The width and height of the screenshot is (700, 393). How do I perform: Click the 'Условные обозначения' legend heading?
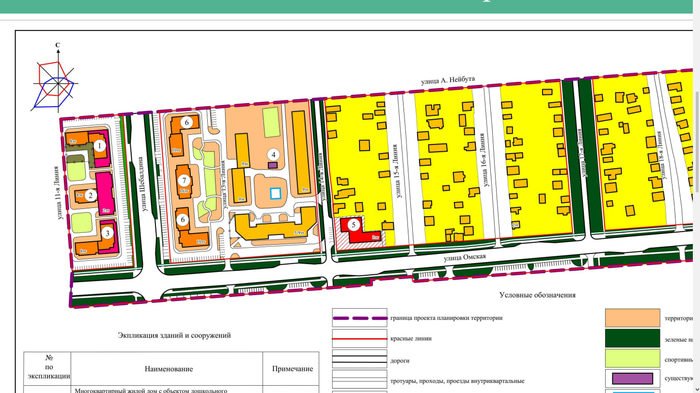[x=538, y=295]
